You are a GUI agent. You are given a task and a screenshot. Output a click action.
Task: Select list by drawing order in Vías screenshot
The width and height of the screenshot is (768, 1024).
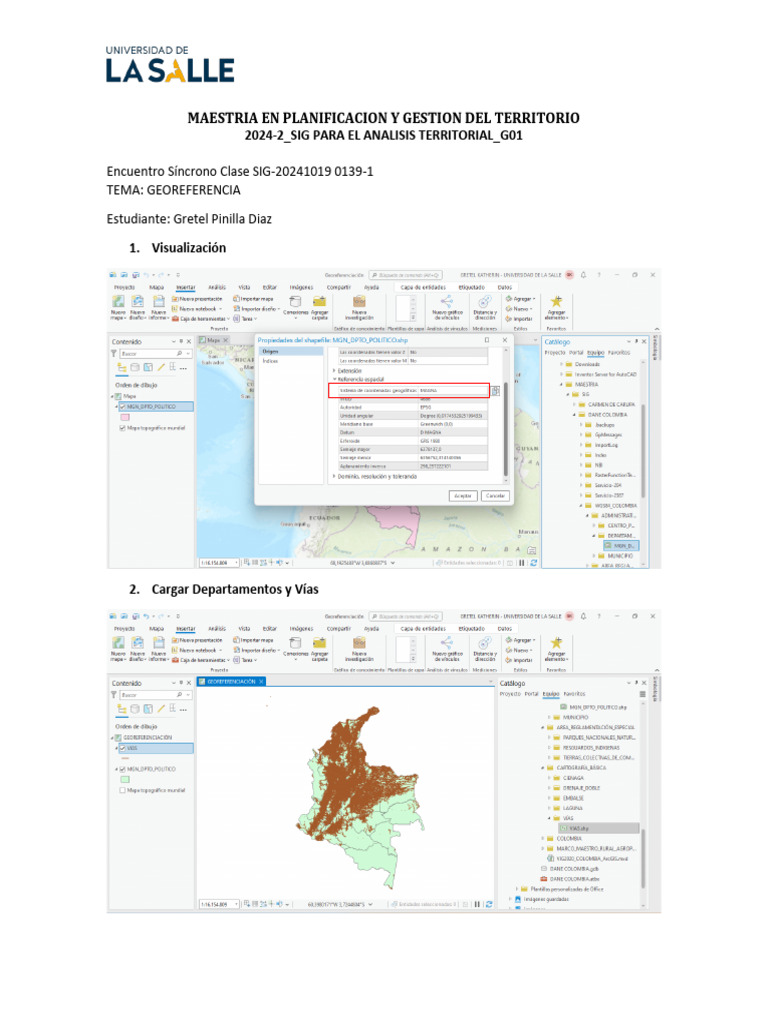point(121,709)
